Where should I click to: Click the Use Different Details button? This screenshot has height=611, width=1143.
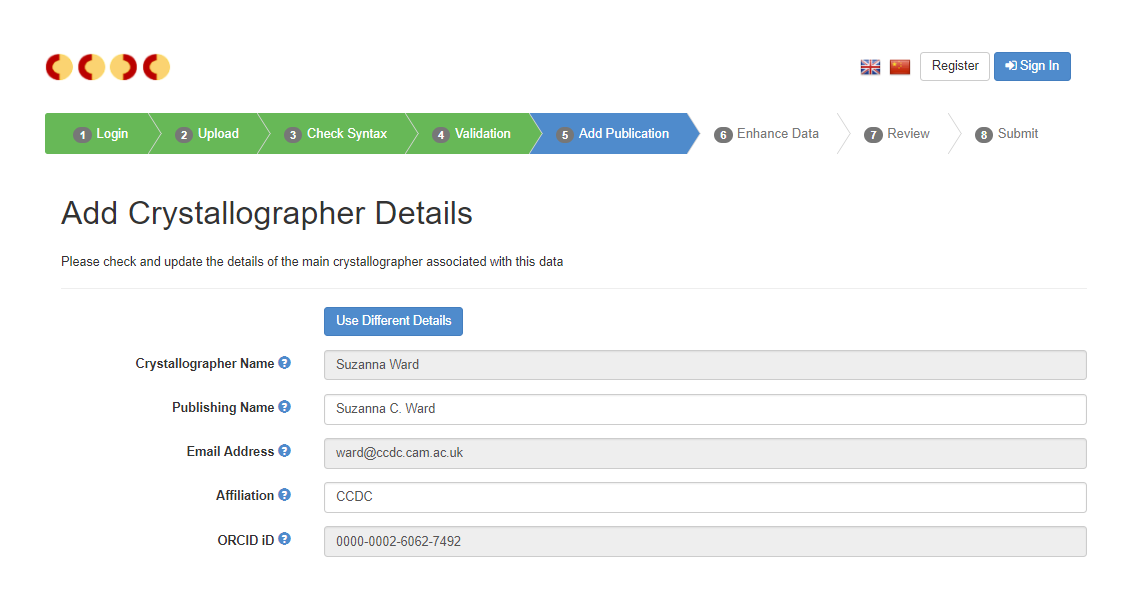pos(393,321)
